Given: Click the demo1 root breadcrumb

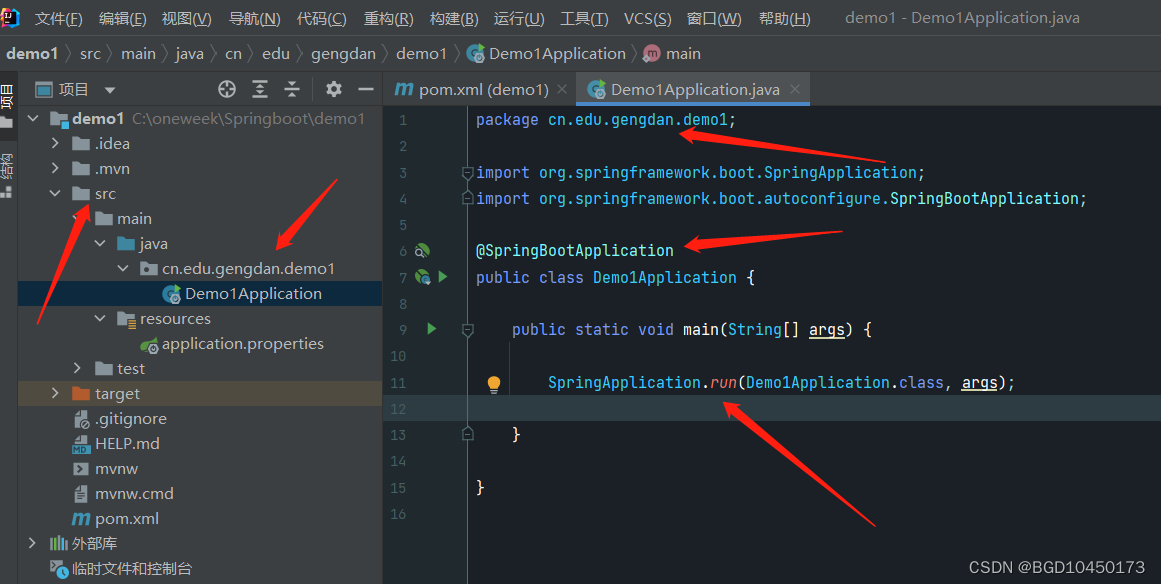Looking at the screenshot, I should (32, 54).
